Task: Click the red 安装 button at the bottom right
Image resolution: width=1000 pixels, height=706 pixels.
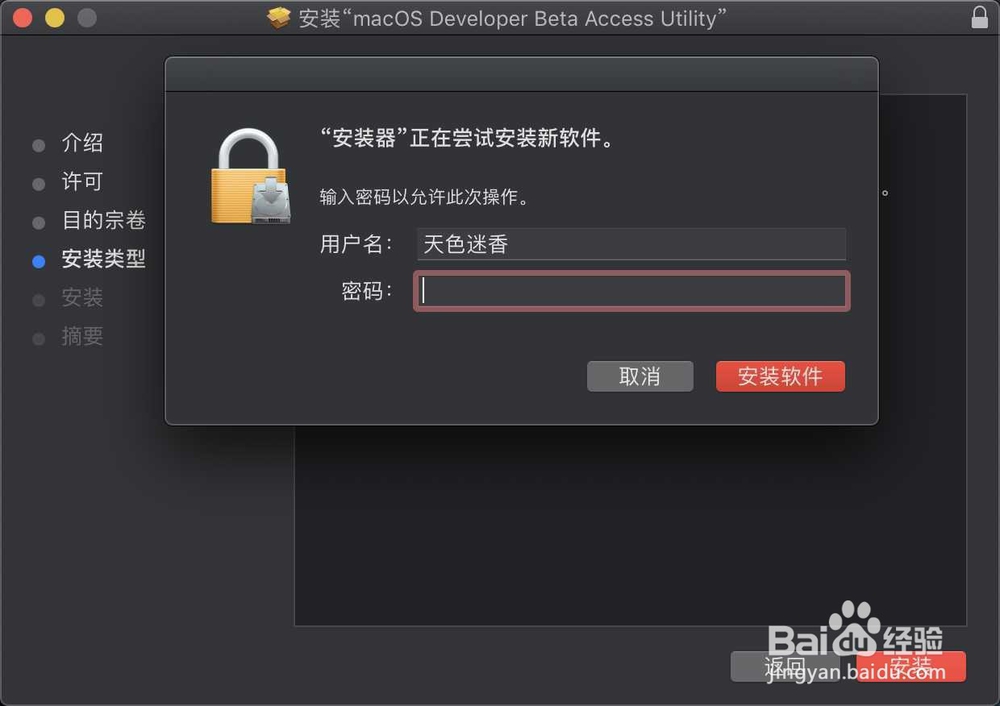Action: pos(911,666)
